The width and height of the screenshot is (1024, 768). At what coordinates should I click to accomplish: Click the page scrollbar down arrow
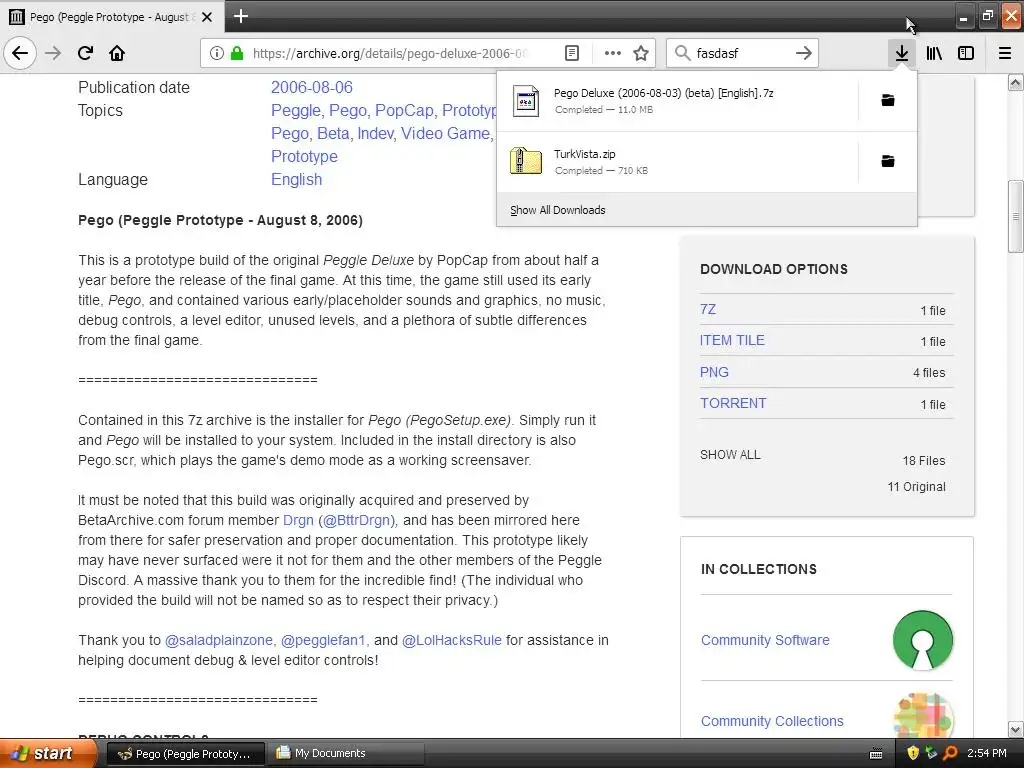click(x=1016, y=729)
